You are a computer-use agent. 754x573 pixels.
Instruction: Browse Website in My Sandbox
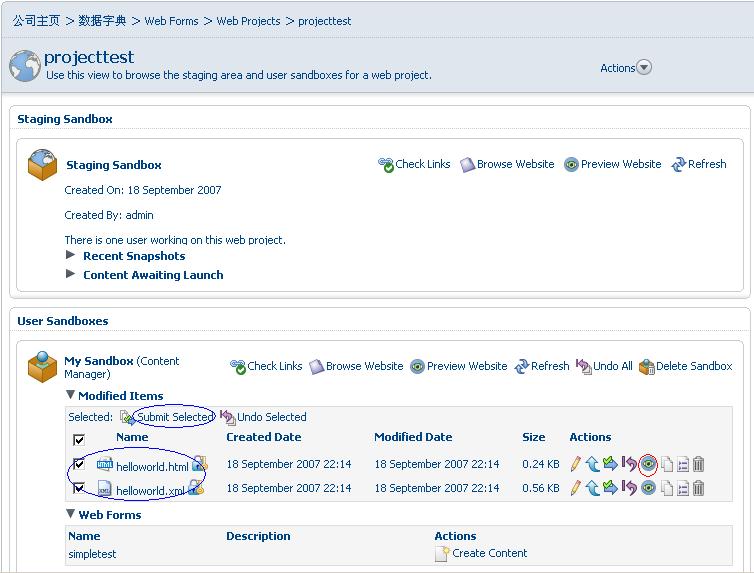pos(356,366)
